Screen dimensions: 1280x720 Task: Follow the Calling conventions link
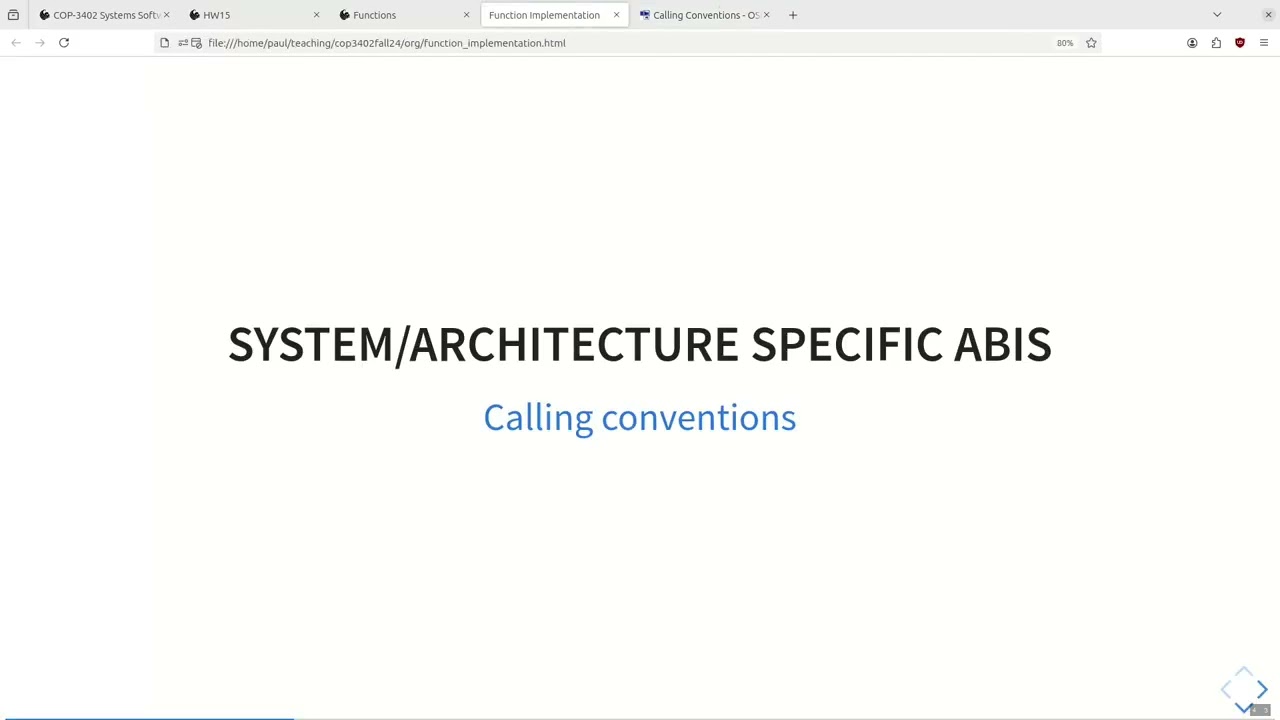point(640,417)
